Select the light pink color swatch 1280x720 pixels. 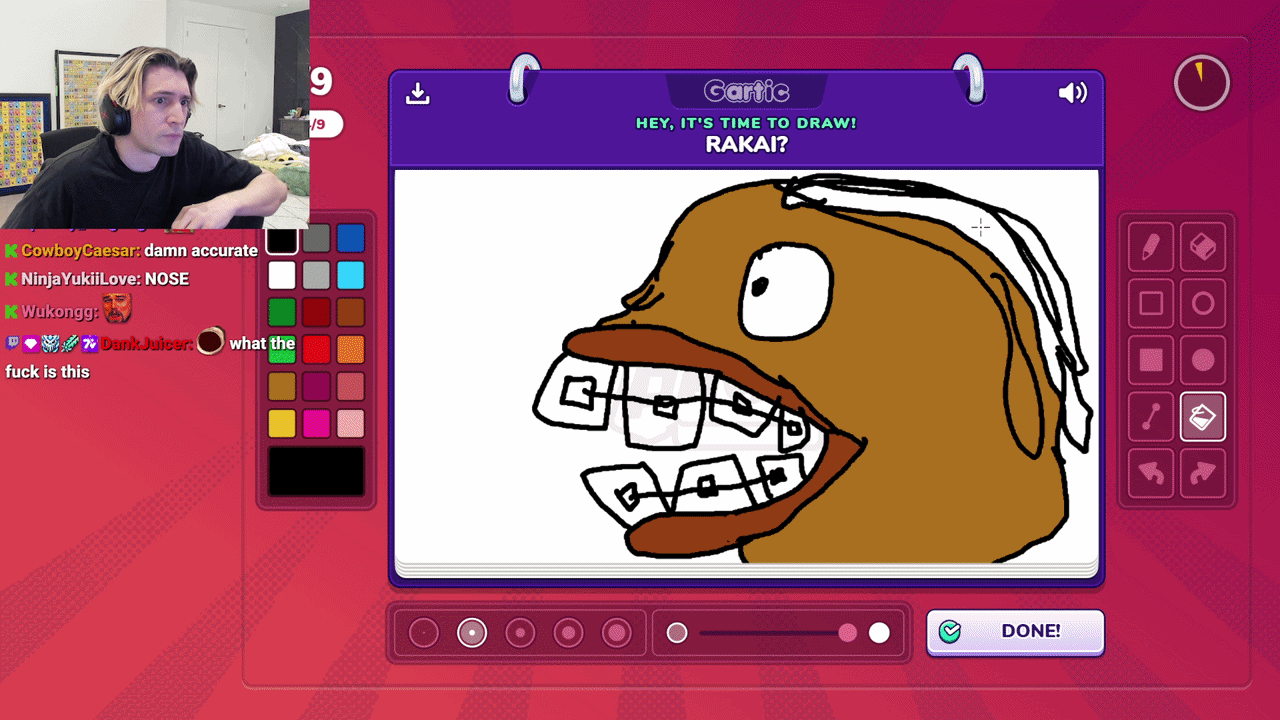coord(350,423)
